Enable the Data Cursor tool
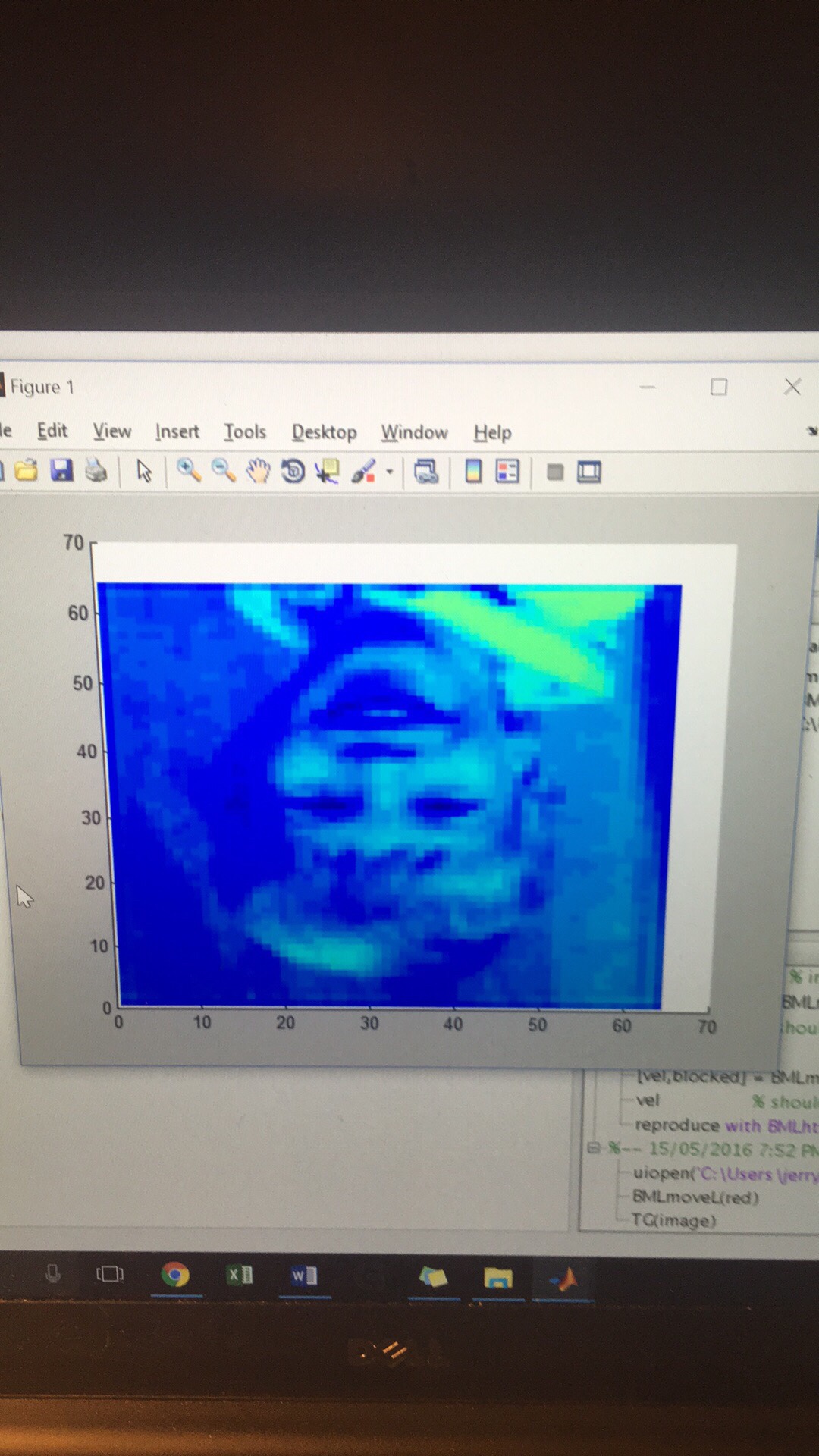The width and height of the screenshot is (819, 1456). click(x=328, y=472)
